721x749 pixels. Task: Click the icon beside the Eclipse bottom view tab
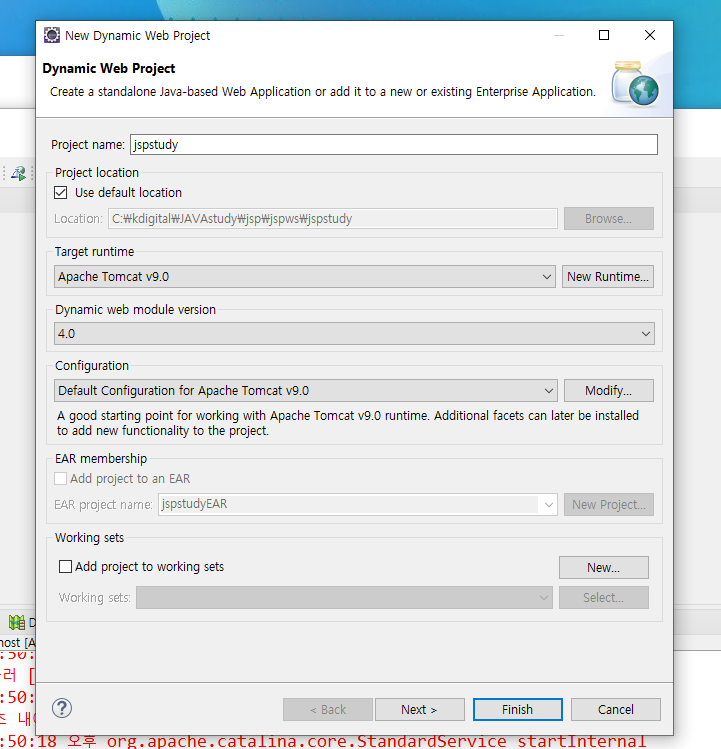[17, 622]
